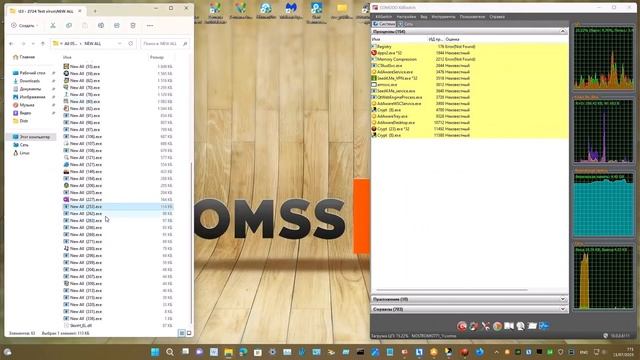
Task: Open the Windows Start menu
Action: pyautogui.click(x=155, y=352)
